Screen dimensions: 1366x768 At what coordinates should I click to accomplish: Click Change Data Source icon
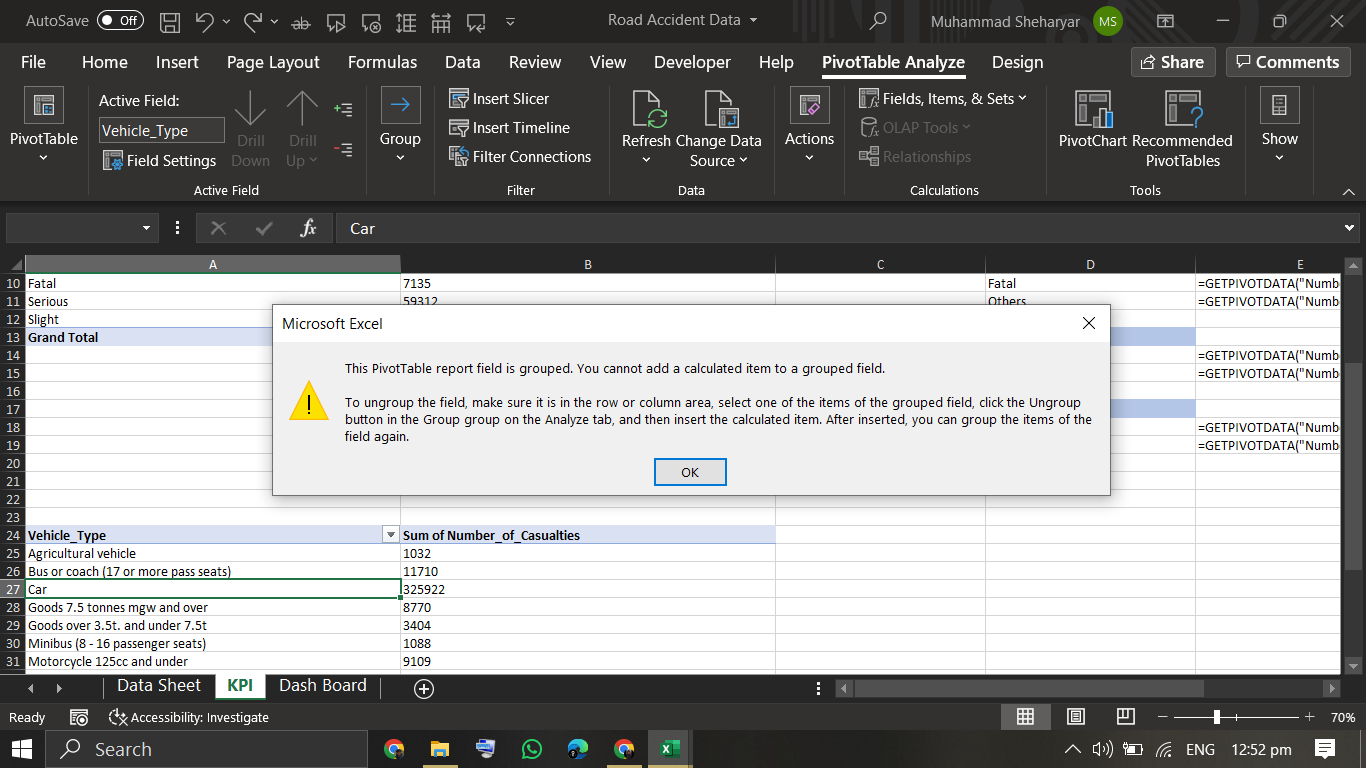pos(719,109)
